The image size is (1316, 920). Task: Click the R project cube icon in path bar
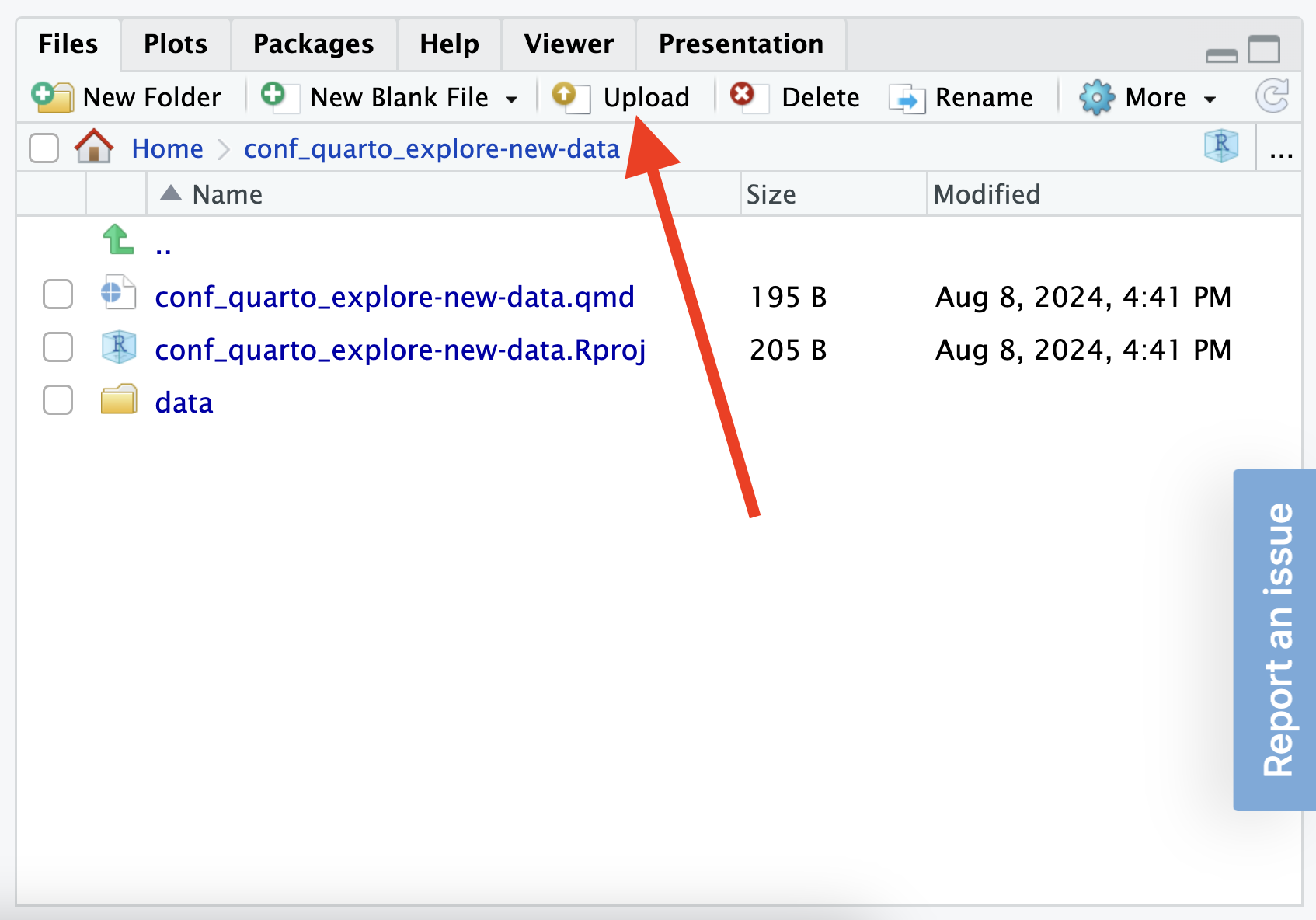click(x=1220, y=146)
